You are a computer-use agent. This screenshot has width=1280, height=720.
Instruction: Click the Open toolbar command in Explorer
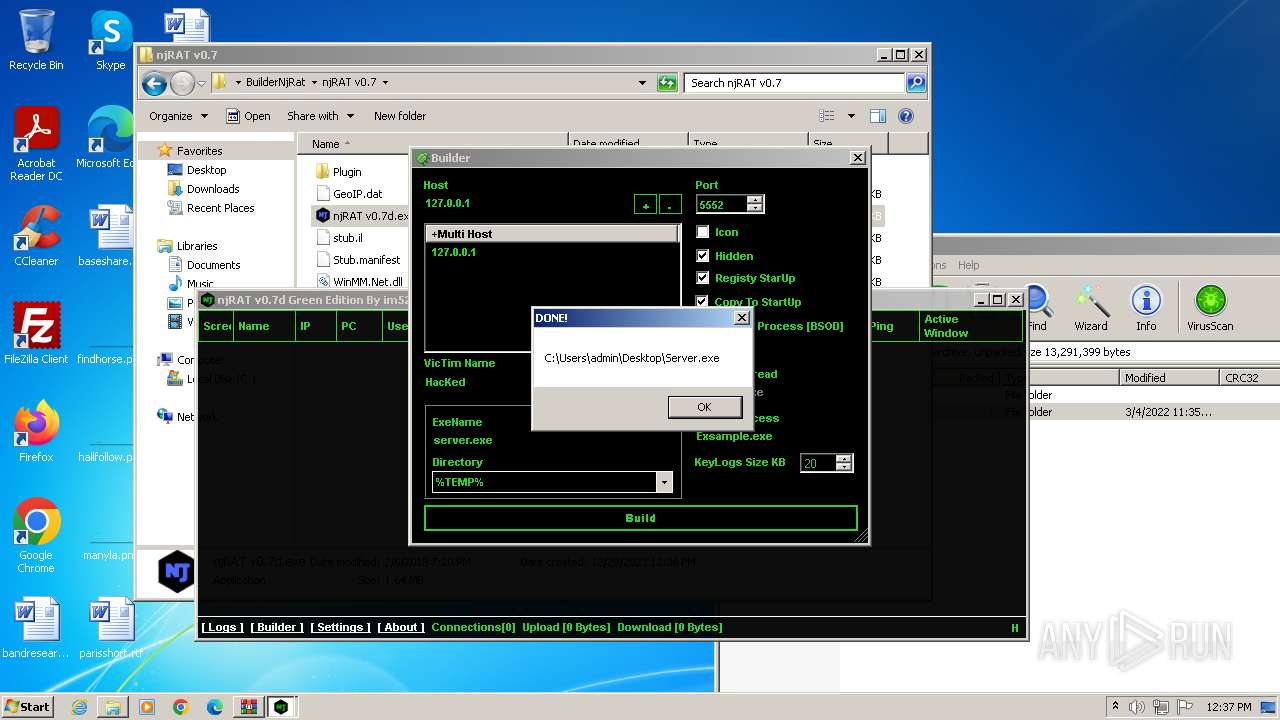point(248,116)
